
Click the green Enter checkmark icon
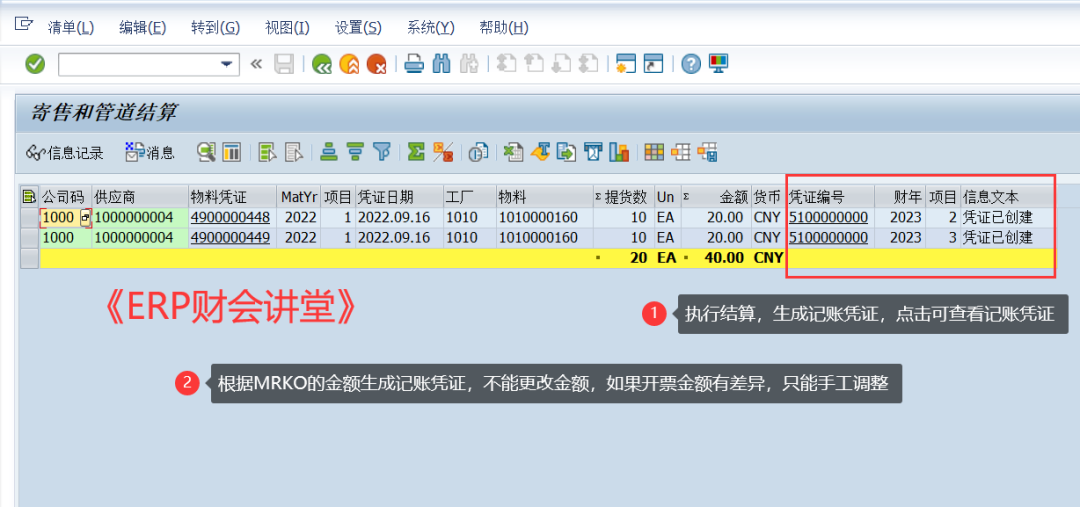click(35, 64)
